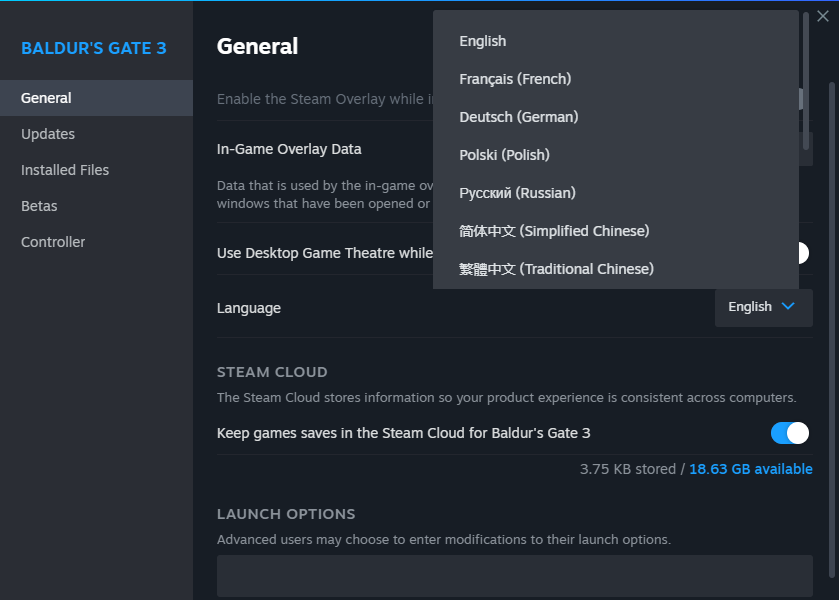The height and width of the screenshot is (600, 839).
Task: Switch to the Updates tab
Action: pyautogui.click(x=96, y=134)
